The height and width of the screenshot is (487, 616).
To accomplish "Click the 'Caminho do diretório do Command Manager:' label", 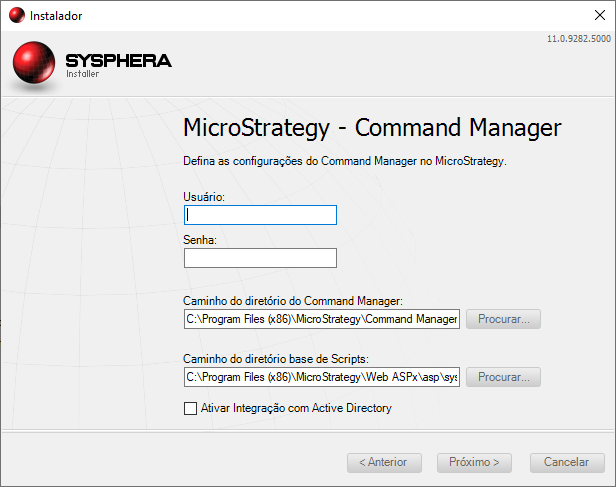I will [293, 301].
